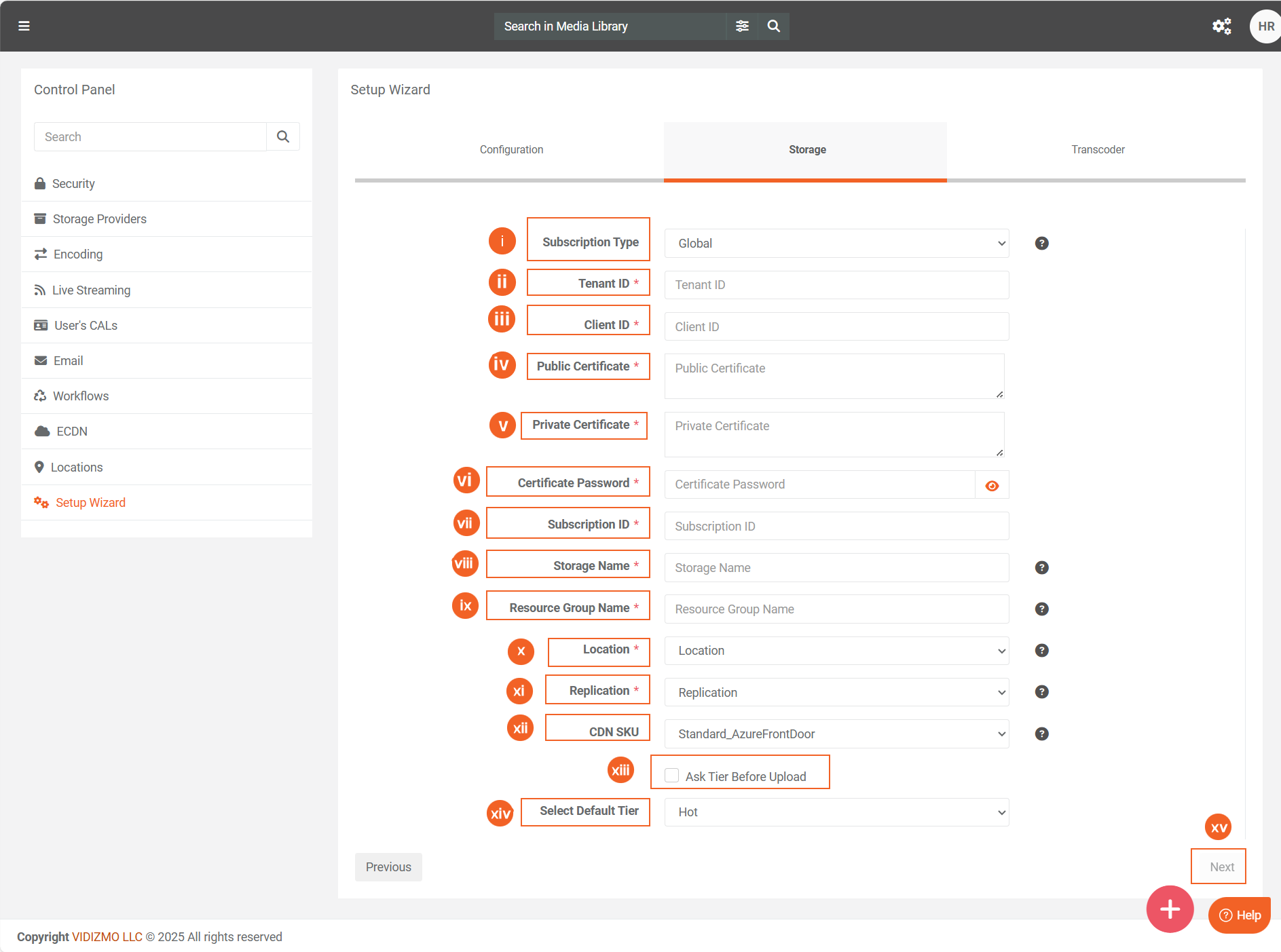Open the Location dropdown

tap(836, 650)
